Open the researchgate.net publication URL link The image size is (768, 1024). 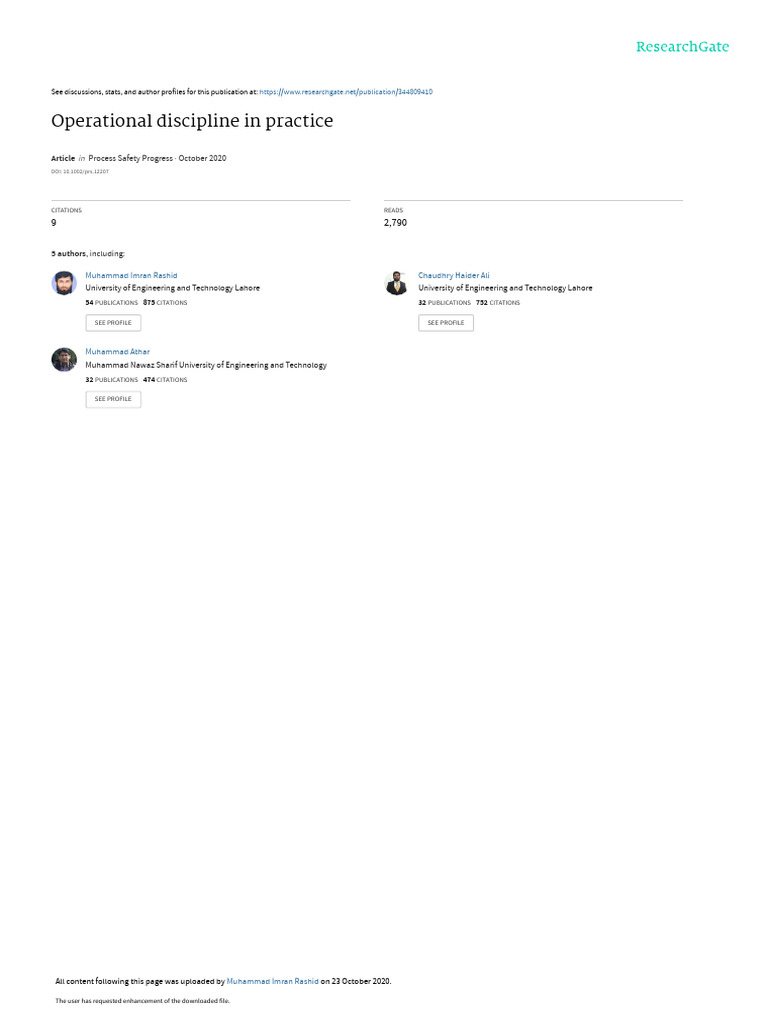pyautogui.click(x=345, y=92)
